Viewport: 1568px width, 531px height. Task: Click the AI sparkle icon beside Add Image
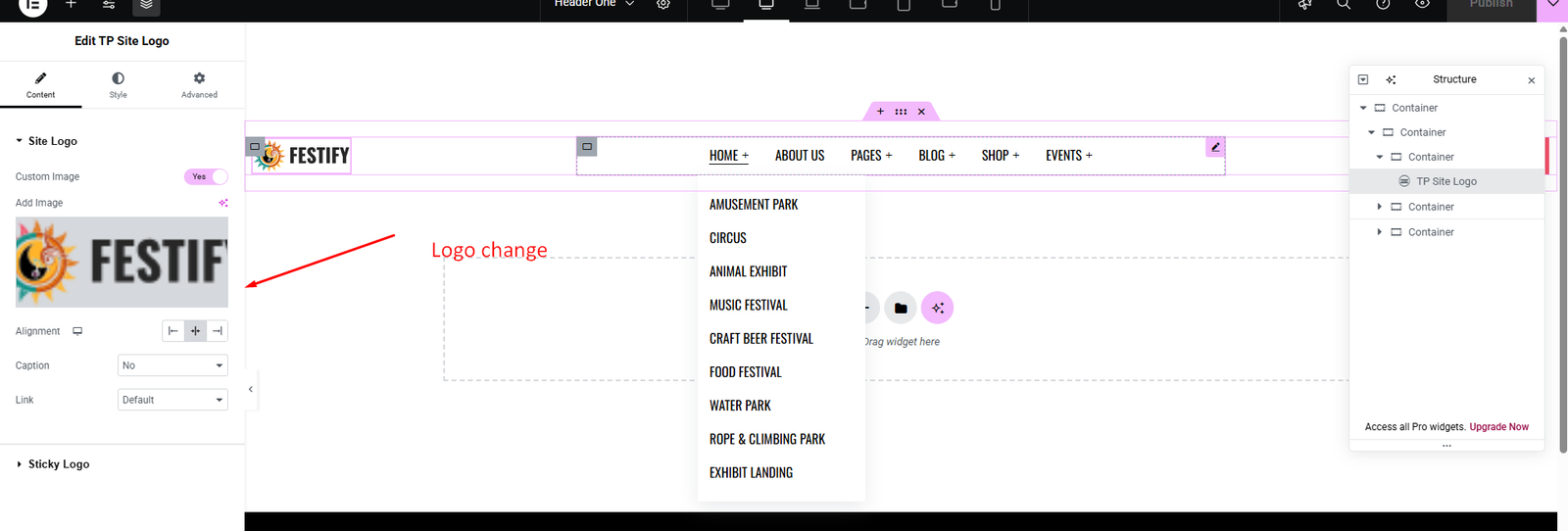(223, 203)
